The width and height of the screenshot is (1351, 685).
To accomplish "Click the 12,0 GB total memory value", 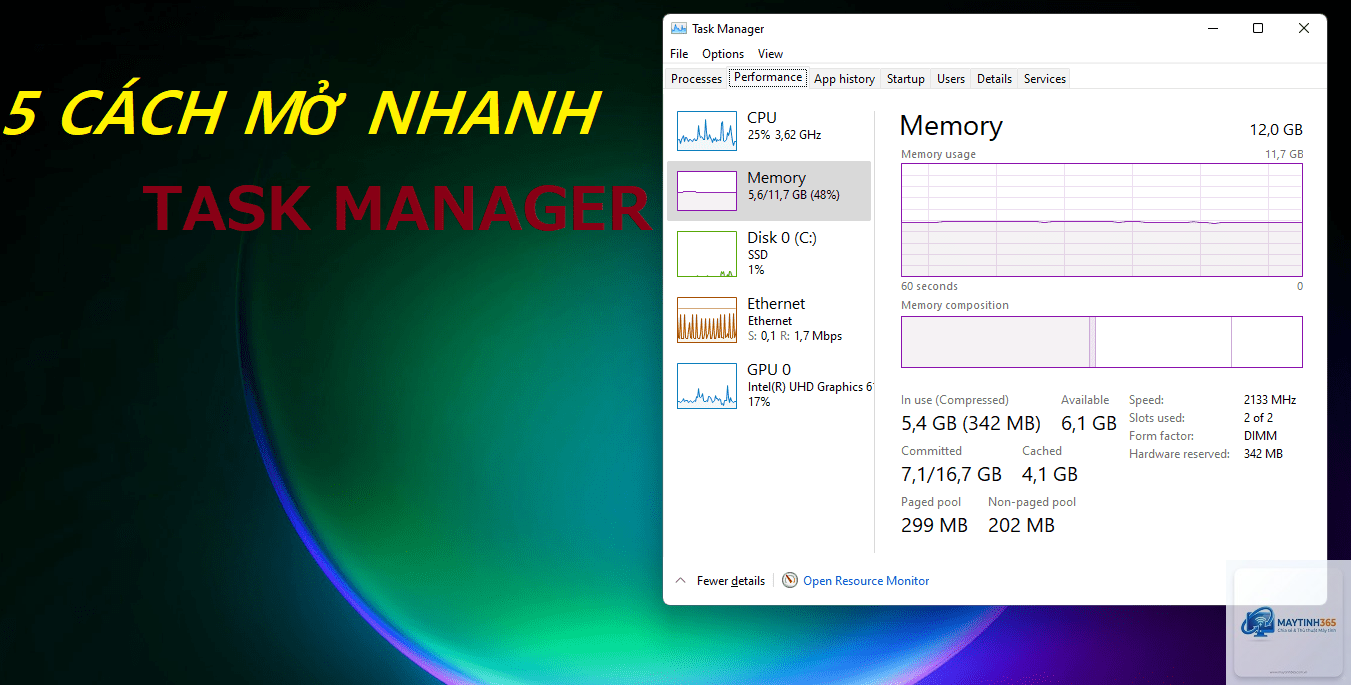I will [1276, 130].
